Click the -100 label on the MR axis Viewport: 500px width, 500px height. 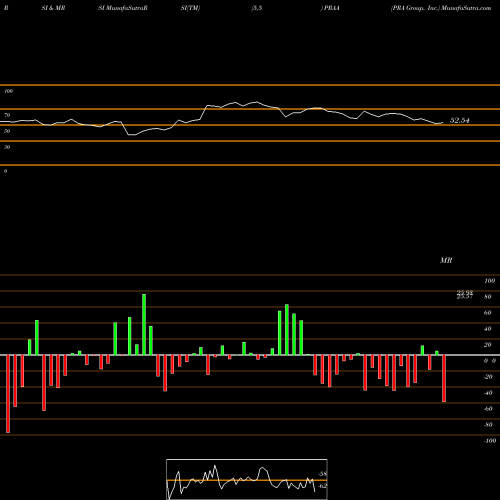click(489, 441)
